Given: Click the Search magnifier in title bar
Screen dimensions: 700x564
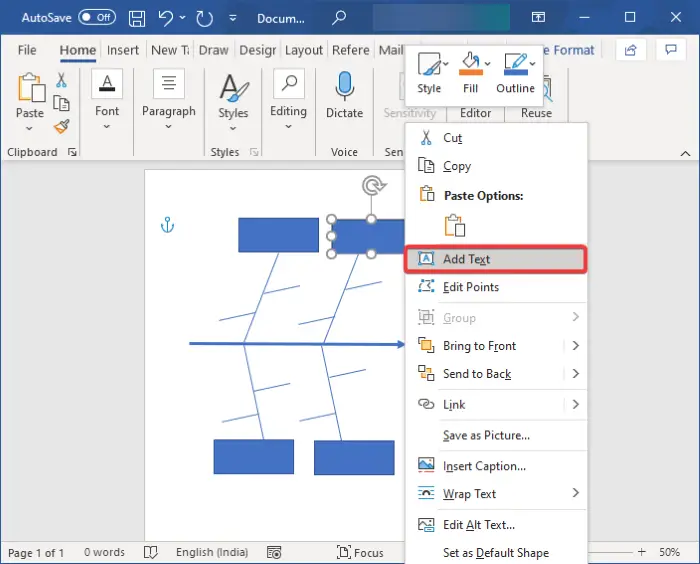Looking at the screenshot, I should click(x=339, y=18).
